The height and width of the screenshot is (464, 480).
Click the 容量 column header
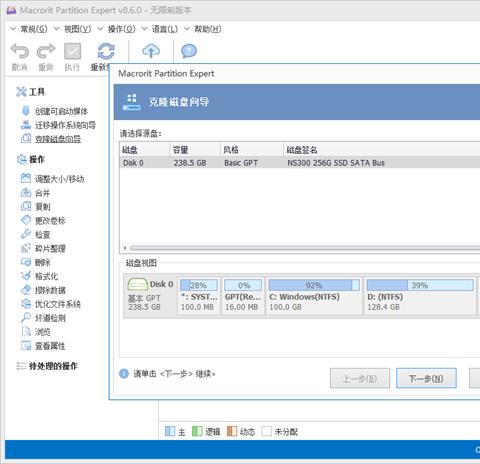pyautogui.click(x=195, y=150)
